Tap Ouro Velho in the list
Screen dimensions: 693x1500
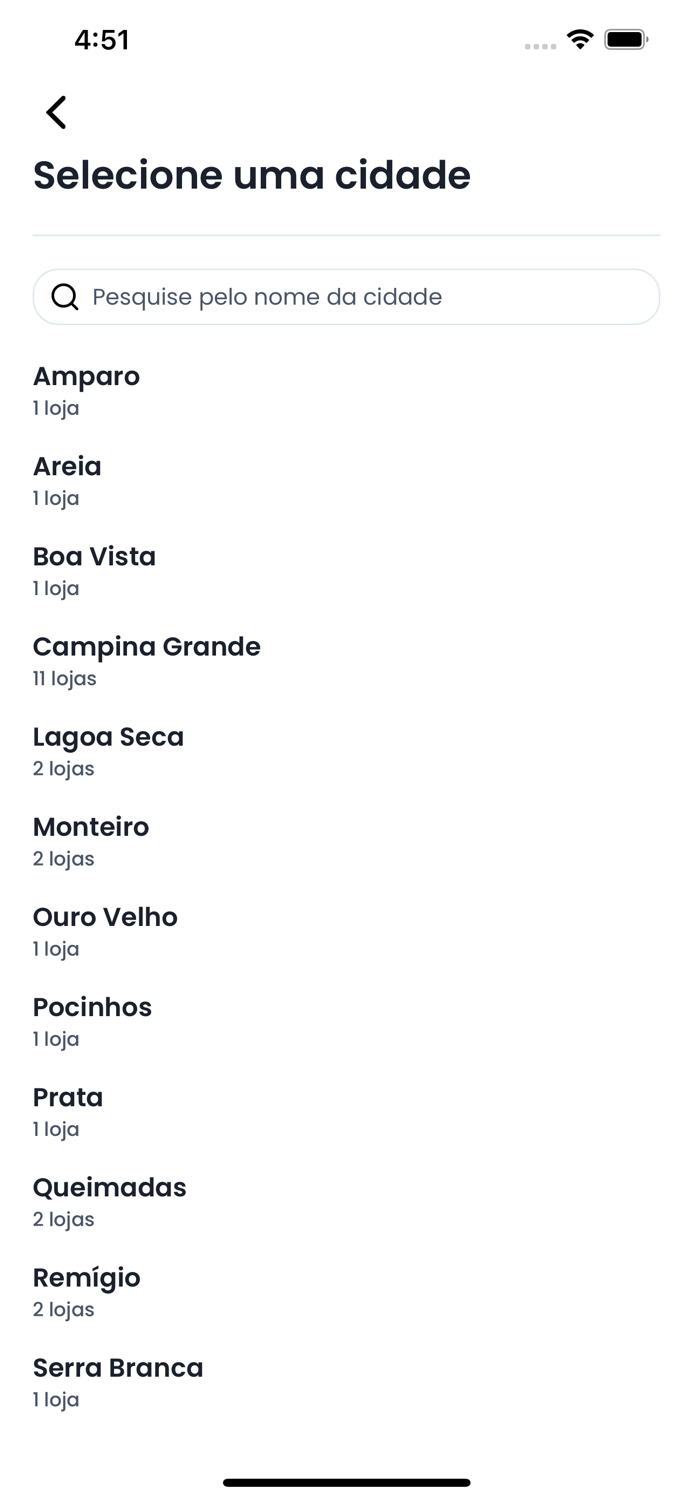point(105,917)
